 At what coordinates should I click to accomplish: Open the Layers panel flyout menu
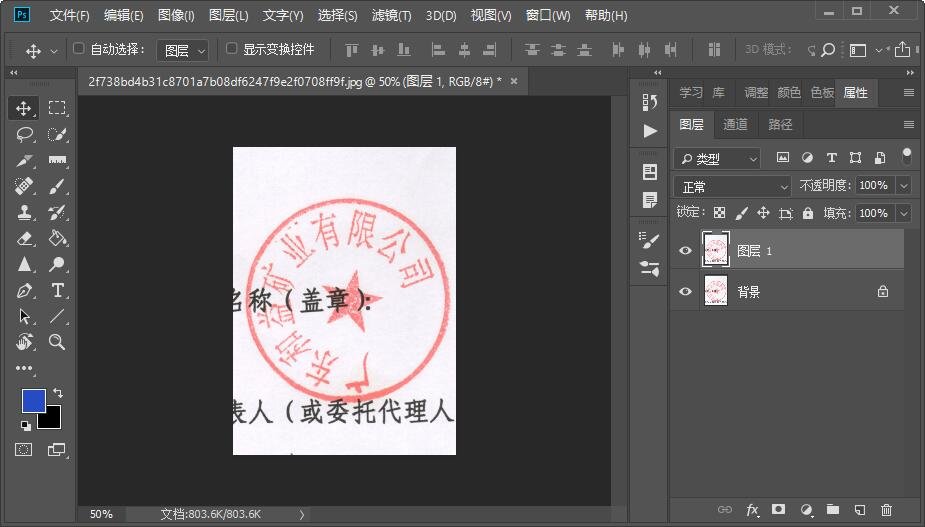coord(908,125)
